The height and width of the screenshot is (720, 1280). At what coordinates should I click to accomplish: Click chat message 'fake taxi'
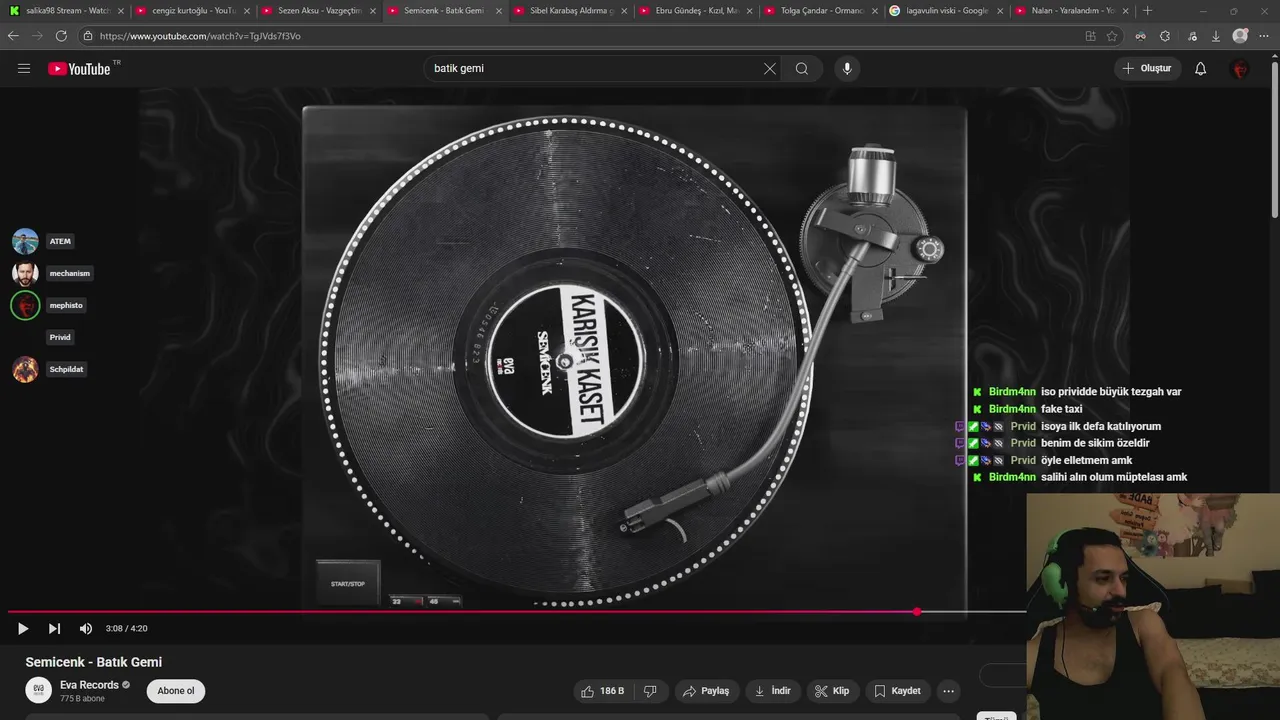[x=1061, y=409]
